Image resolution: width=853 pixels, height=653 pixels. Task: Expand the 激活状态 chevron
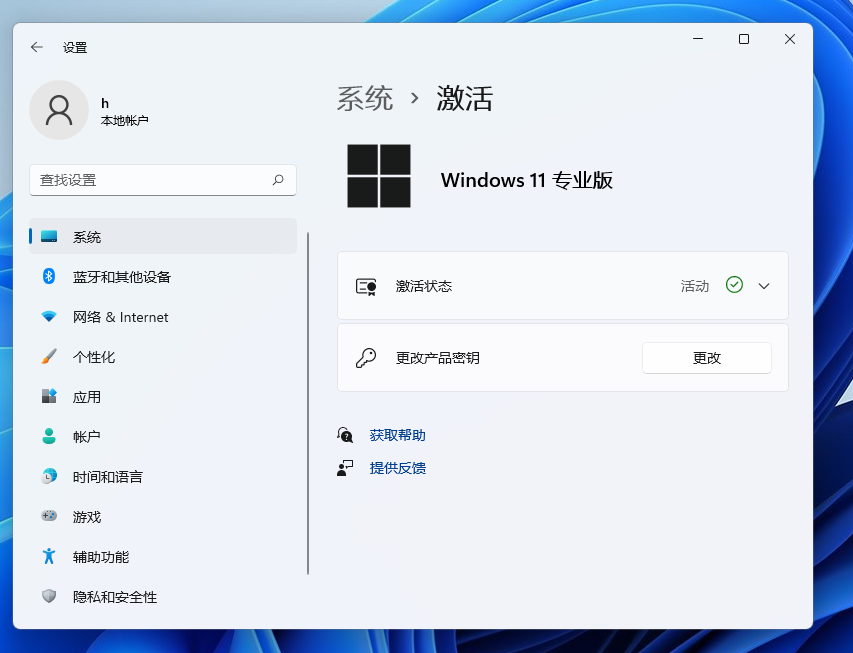tap(764, 286)
